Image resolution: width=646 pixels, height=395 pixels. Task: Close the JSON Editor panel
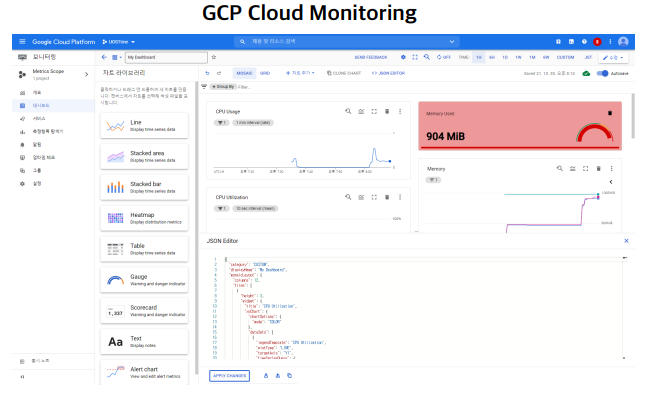pyautogui.click(x=626, y=241)
